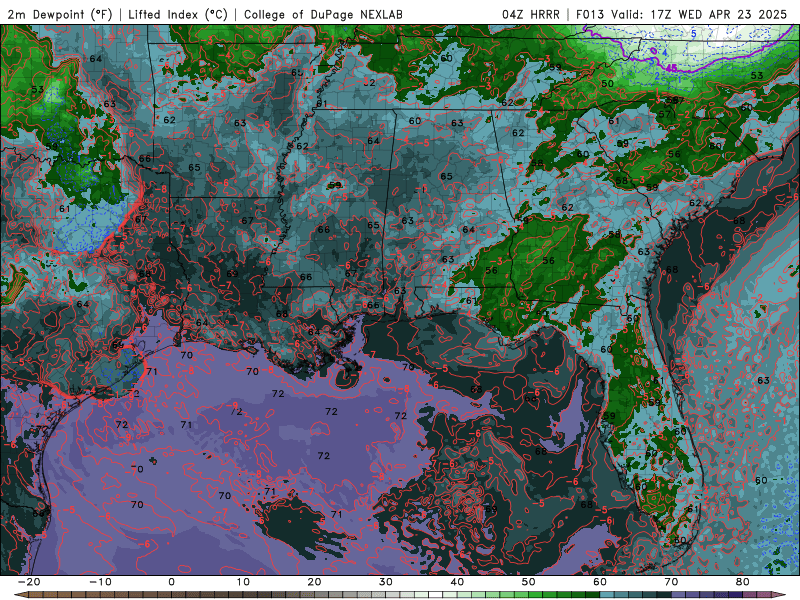This screenshot has width=800, height=600.
Task: Click the -20 label on the color scale
Action: [x=29, y=582]
